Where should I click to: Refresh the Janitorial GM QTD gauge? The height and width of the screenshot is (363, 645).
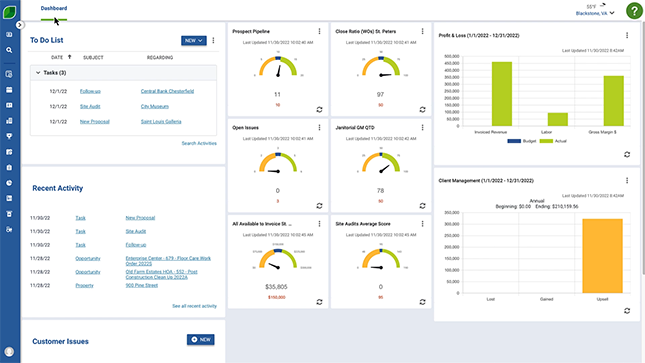click(422, 206)
